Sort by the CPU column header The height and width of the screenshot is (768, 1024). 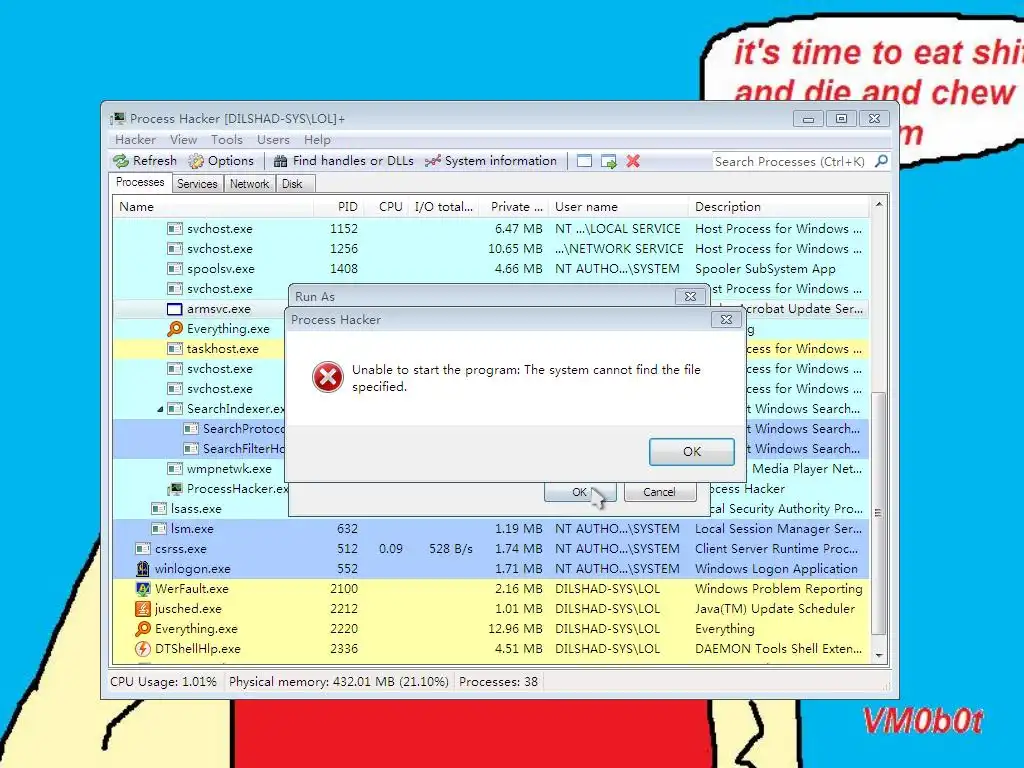tap(386, 206)
